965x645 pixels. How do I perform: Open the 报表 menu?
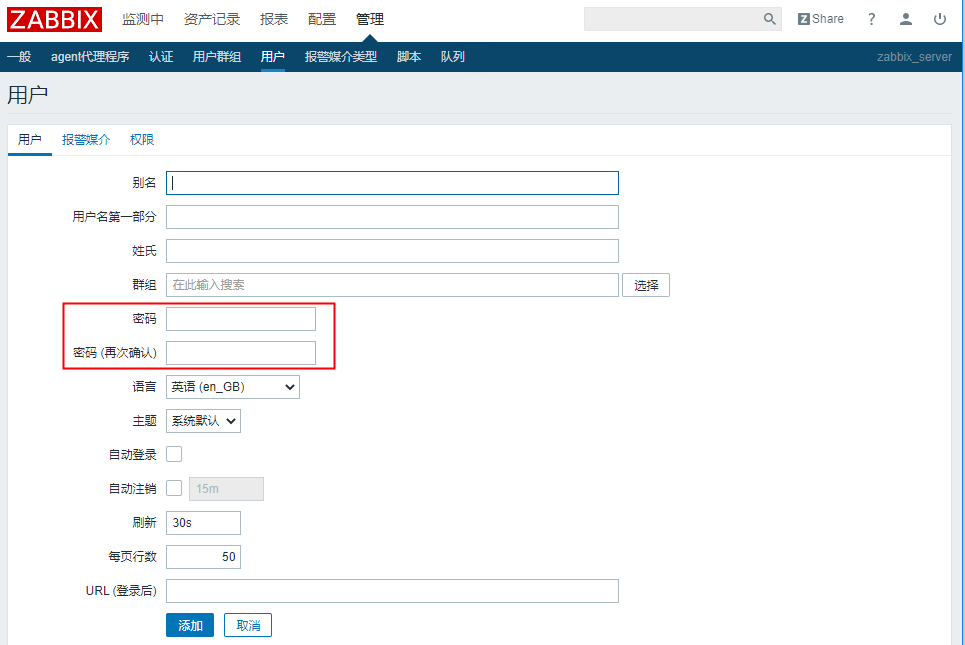pyautogui.click(x=274, y=19)
